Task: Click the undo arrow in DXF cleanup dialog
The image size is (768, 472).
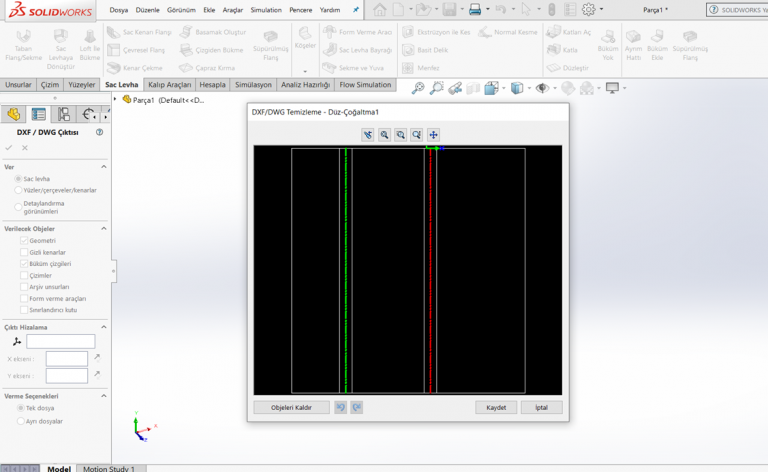Action: tap(340, 407)
